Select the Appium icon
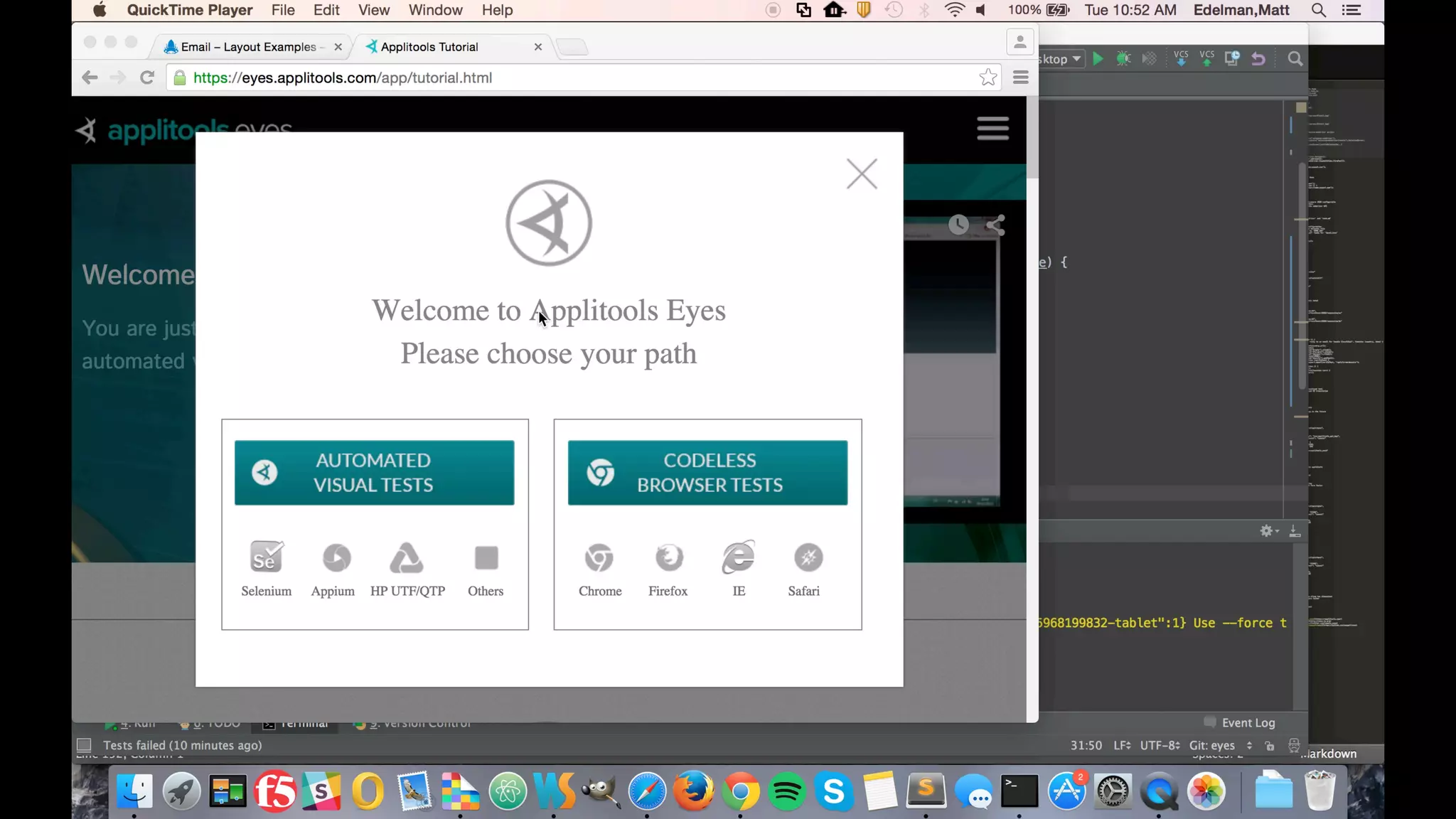Viewport: 1456px width, 819px height. (x=336, y=558)
